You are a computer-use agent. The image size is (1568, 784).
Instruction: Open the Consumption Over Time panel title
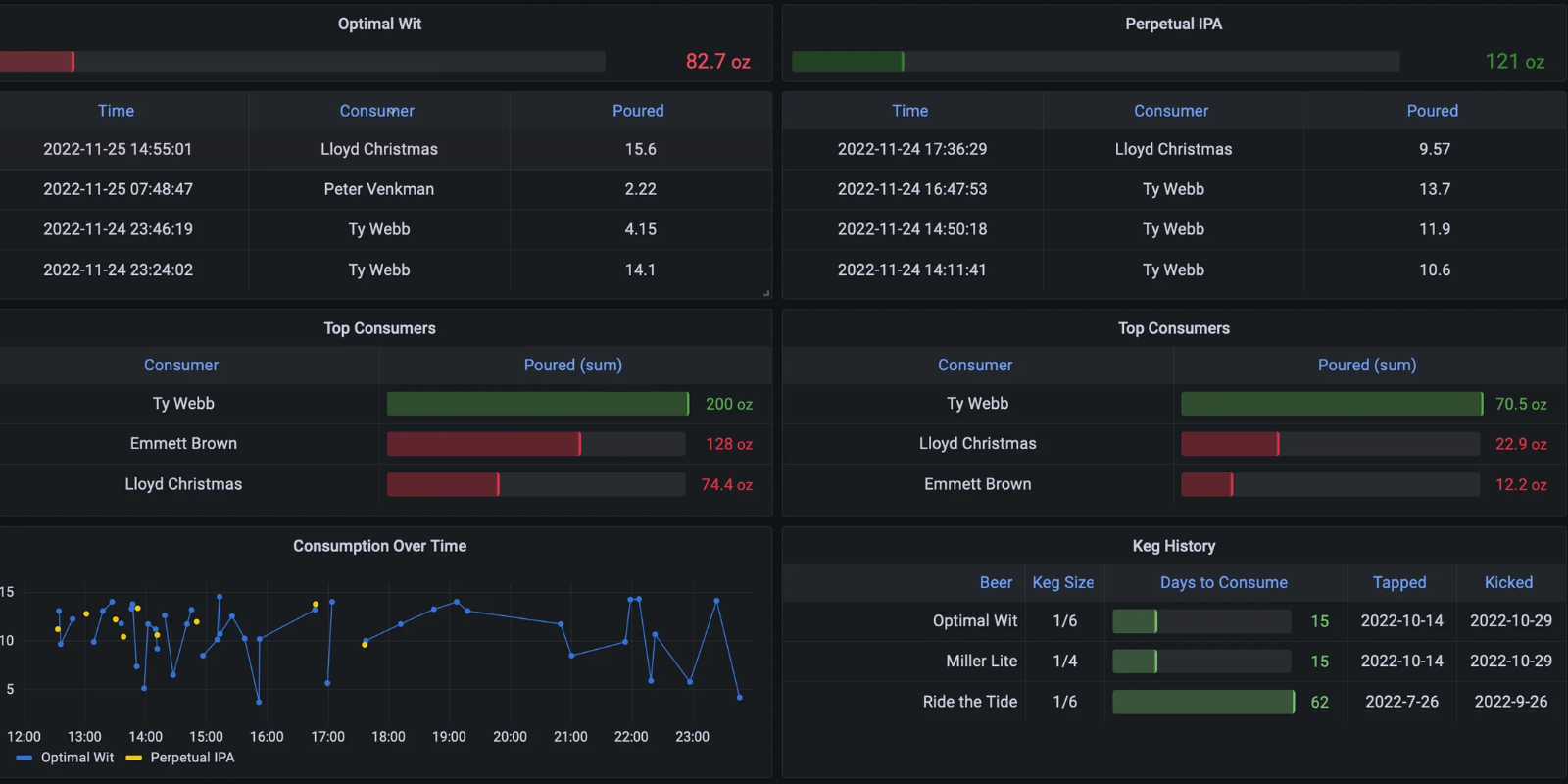[x=379, y=546]
